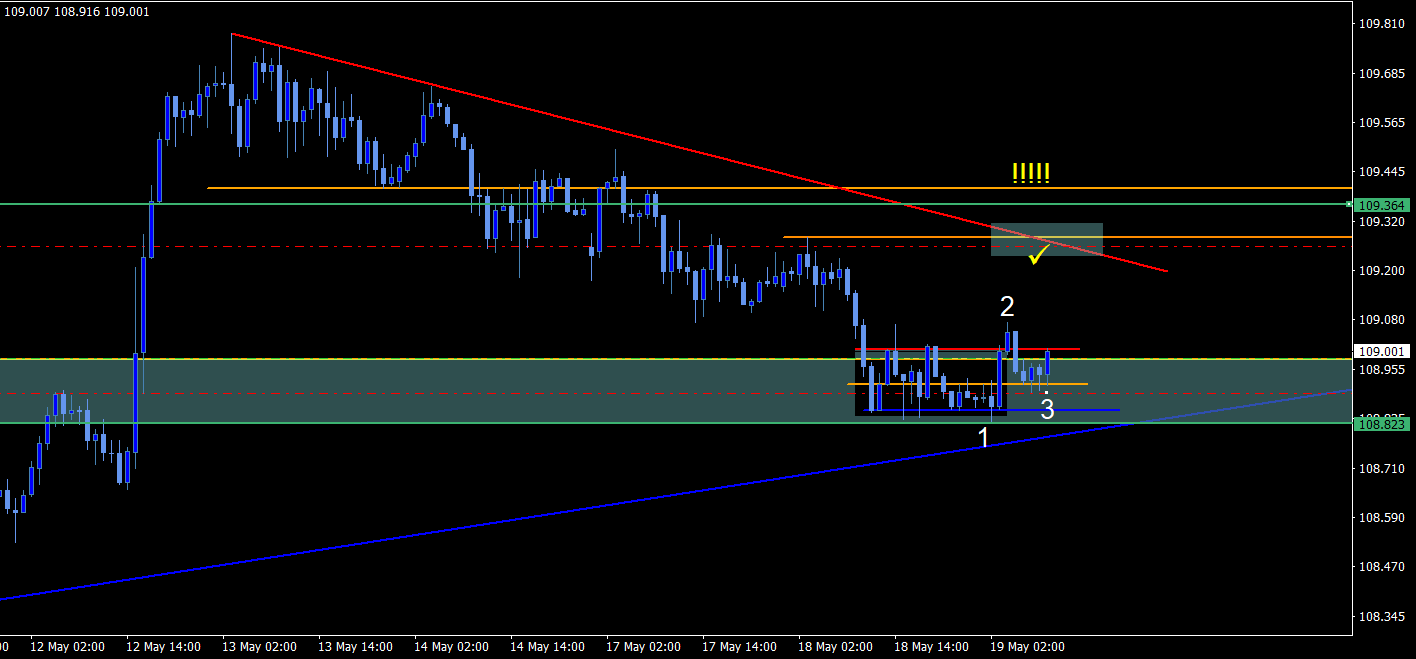Click the 109.445 price axis label

pyautogui.click(x=1381, y=172)
